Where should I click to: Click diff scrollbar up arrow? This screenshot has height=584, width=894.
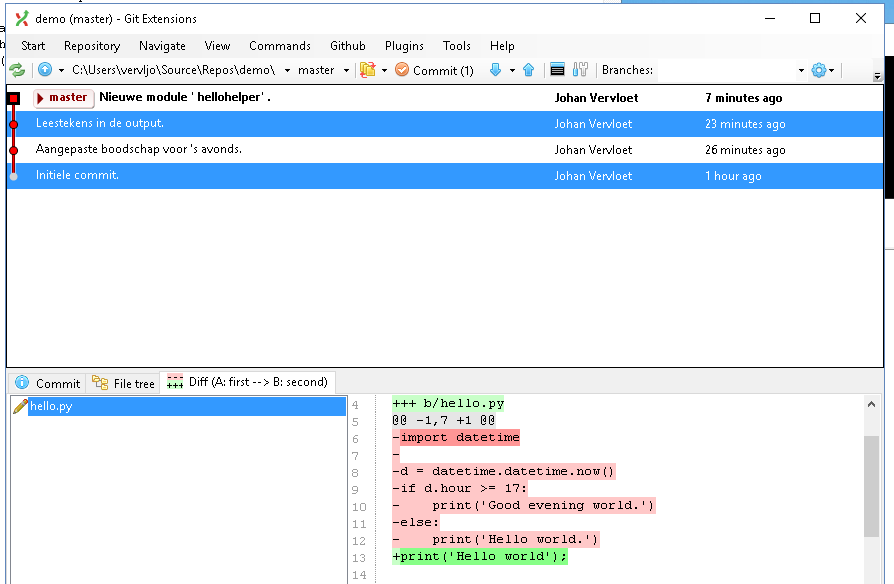pos(871,404)
